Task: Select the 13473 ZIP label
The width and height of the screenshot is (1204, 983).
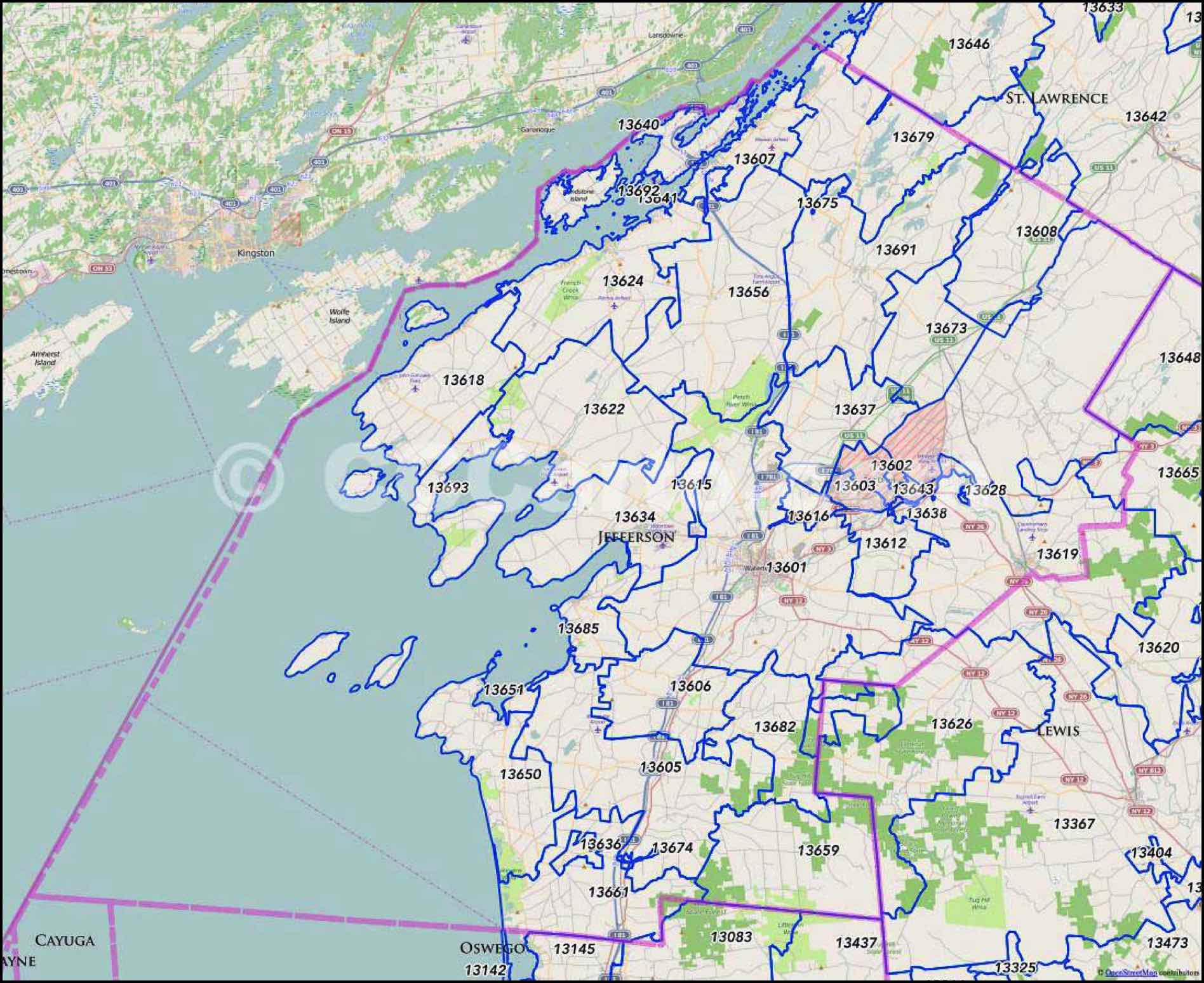Action: pyautogui.click(x=1167, y=943)
